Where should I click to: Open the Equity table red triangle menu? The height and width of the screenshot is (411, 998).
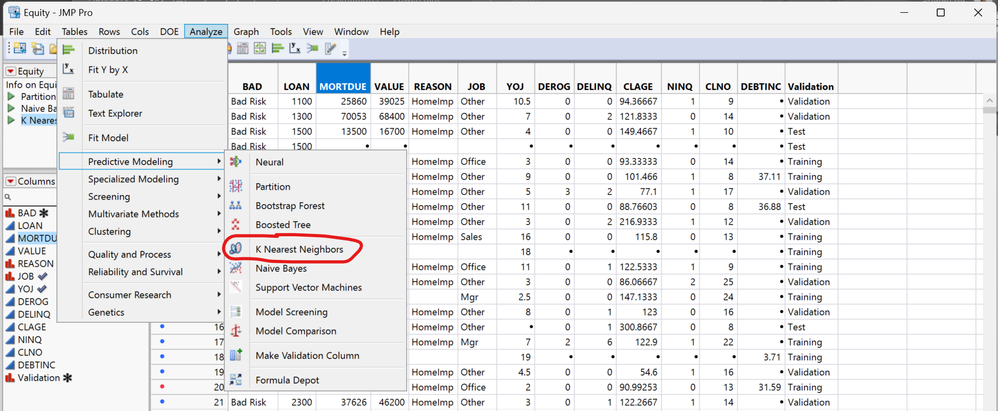tap(11, 72)
